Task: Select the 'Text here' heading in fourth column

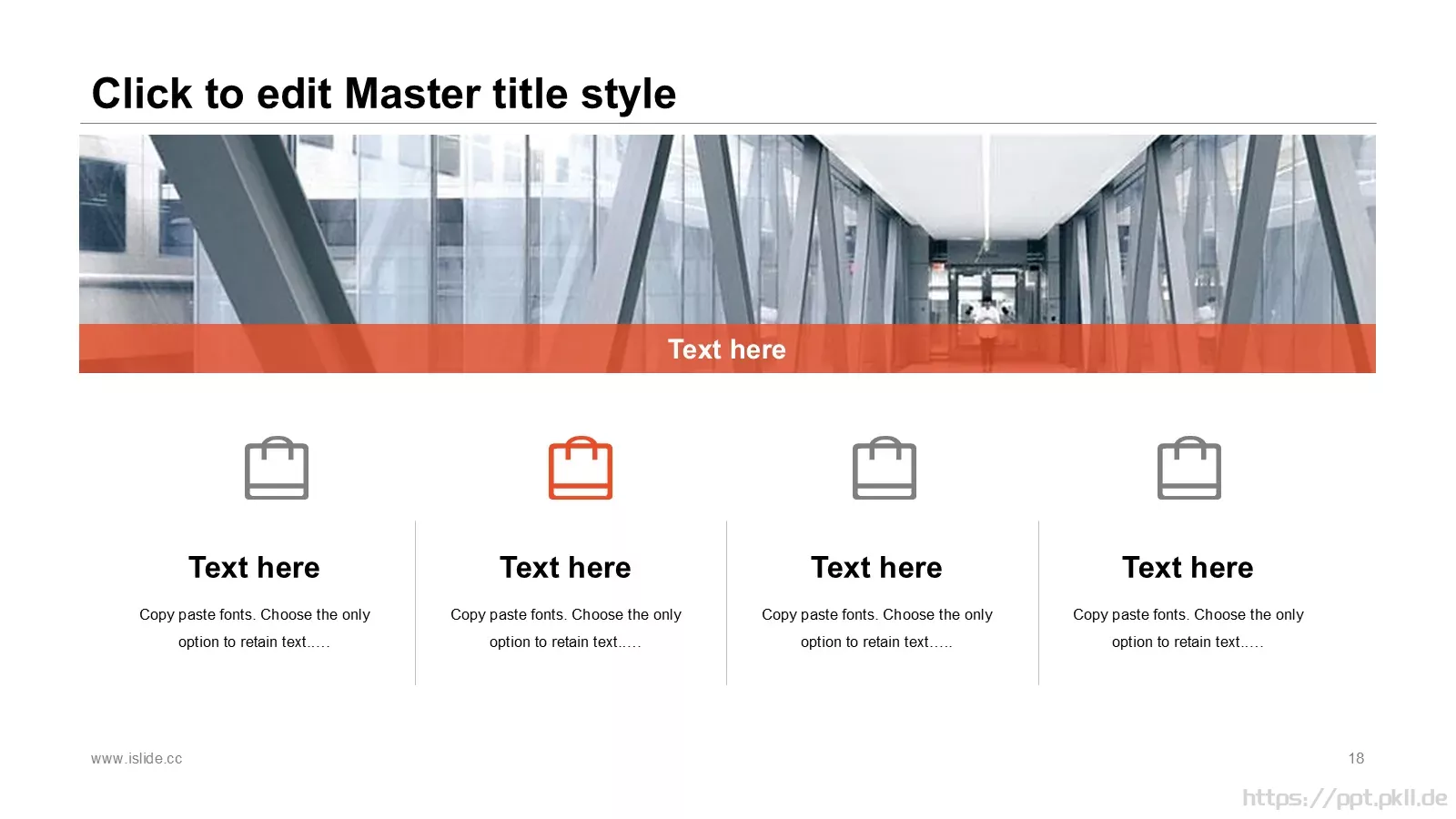Action: click(x=1188, y=568)
